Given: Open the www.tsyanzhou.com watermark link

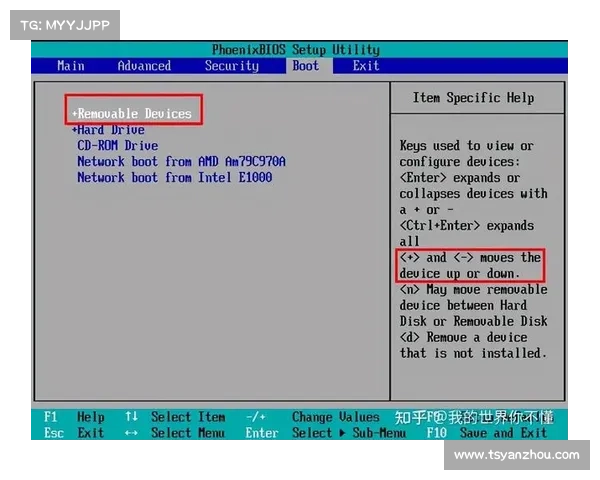Looking at the screenshot, I should 516,455.
